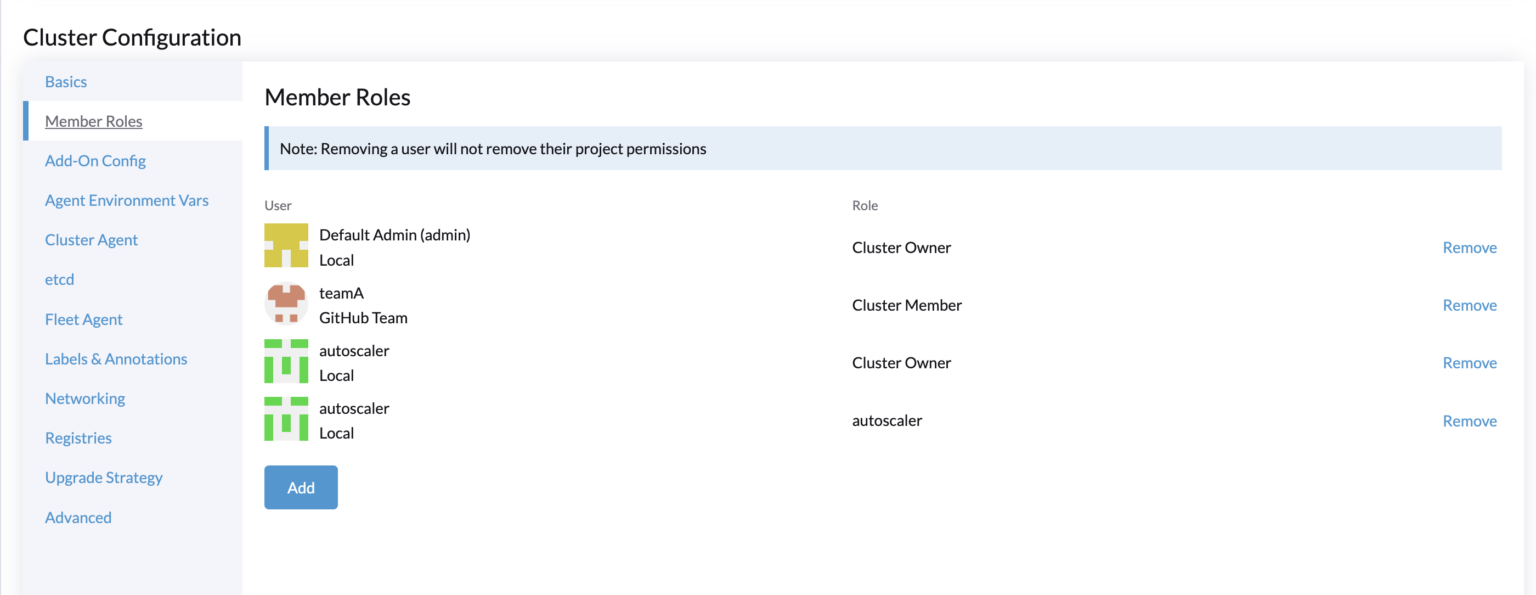Viewport: 1536px width, 595px height.
Task: Open the Basics tab
Action: coord(66,82)
